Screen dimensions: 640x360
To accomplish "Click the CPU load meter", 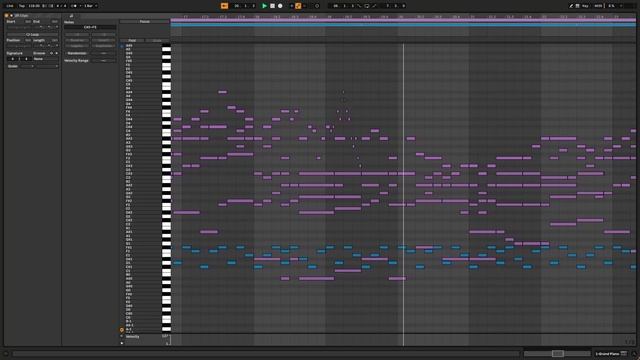I will (611, 6).
